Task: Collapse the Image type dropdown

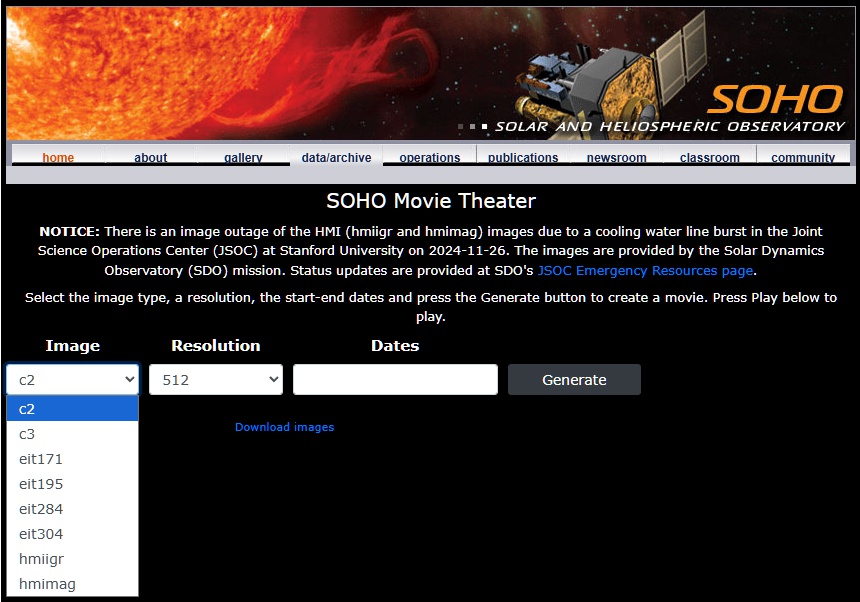Action: click(x=72, y=380)
